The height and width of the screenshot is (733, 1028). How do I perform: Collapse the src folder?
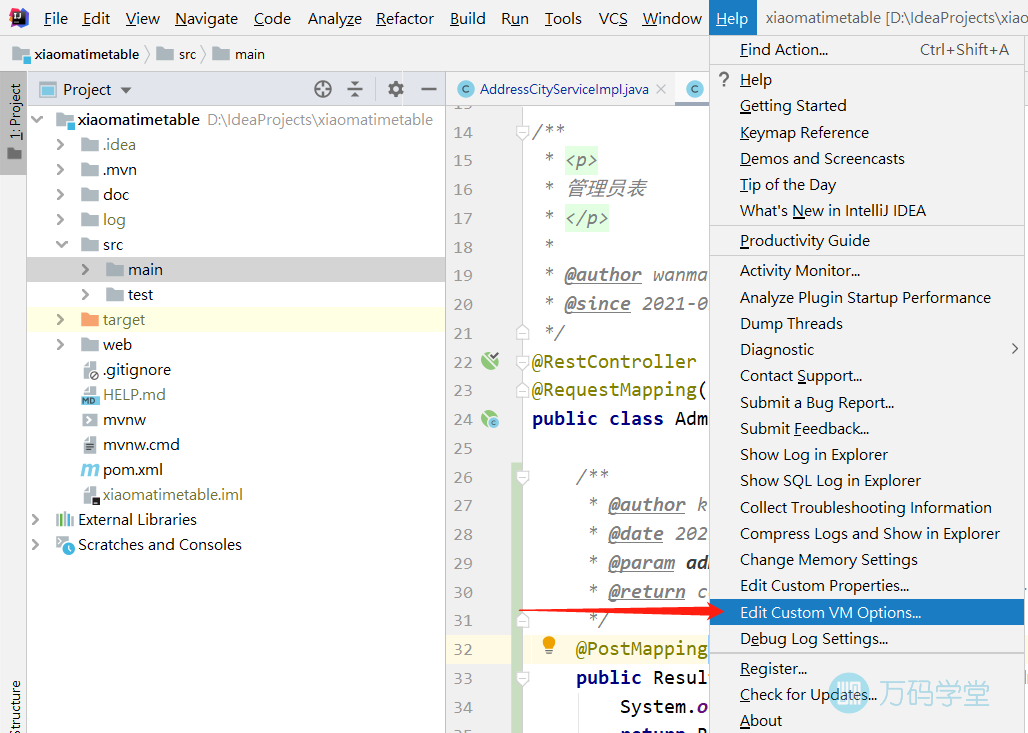pos(61,245)
